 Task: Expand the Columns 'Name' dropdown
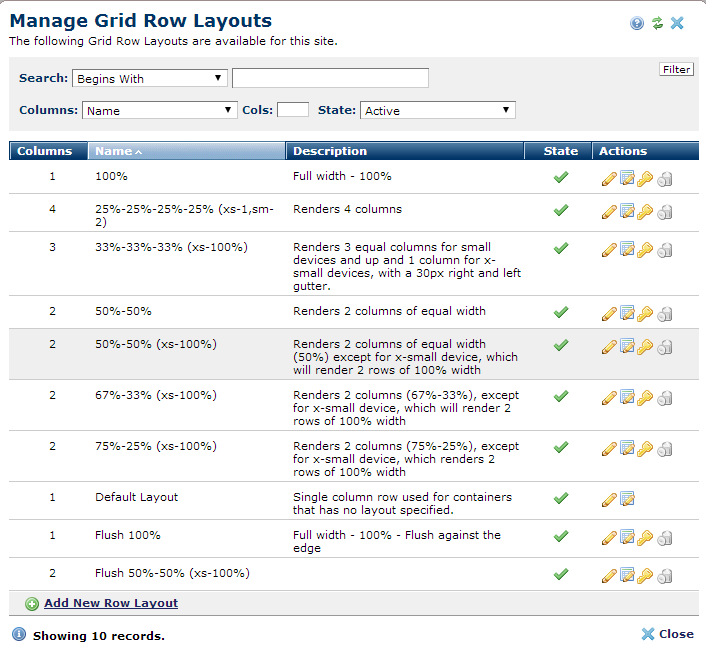pos(159,111)
